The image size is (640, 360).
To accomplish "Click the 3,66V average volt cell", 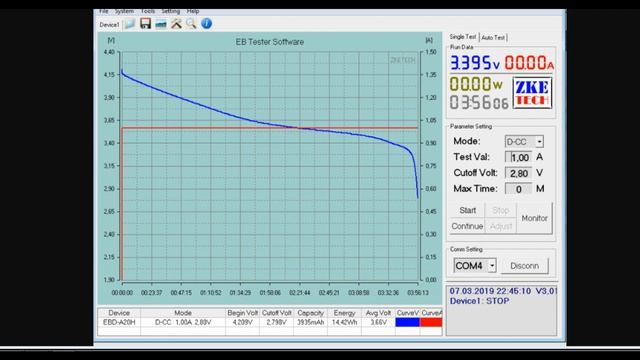I will (378, 322).
